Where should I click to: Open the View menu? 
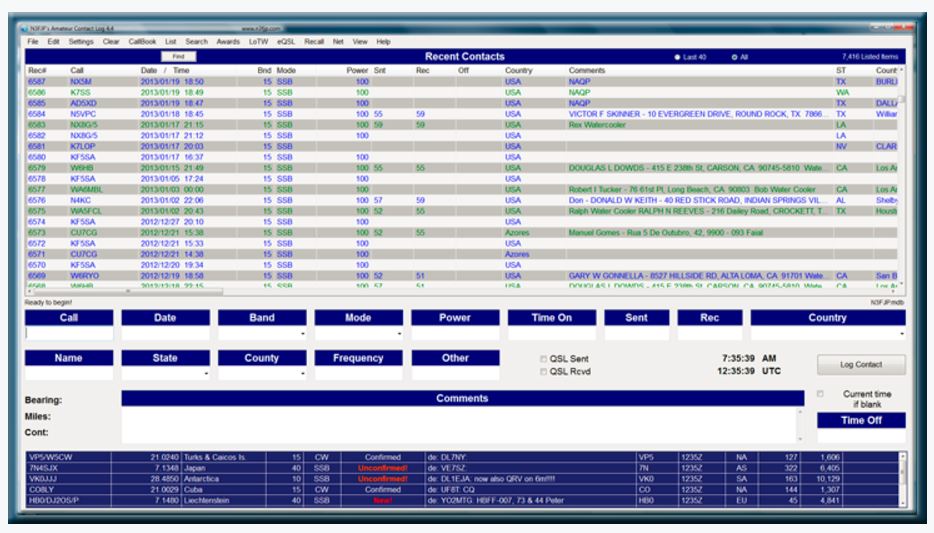(x=360, y=42)
